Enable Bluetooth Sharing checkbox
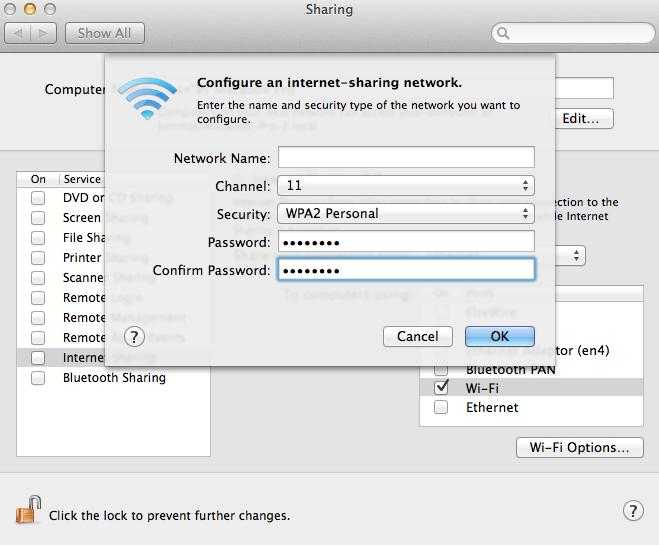Viewport: 659px width, 545px height. pyautogui.click(x=38, y=378)
